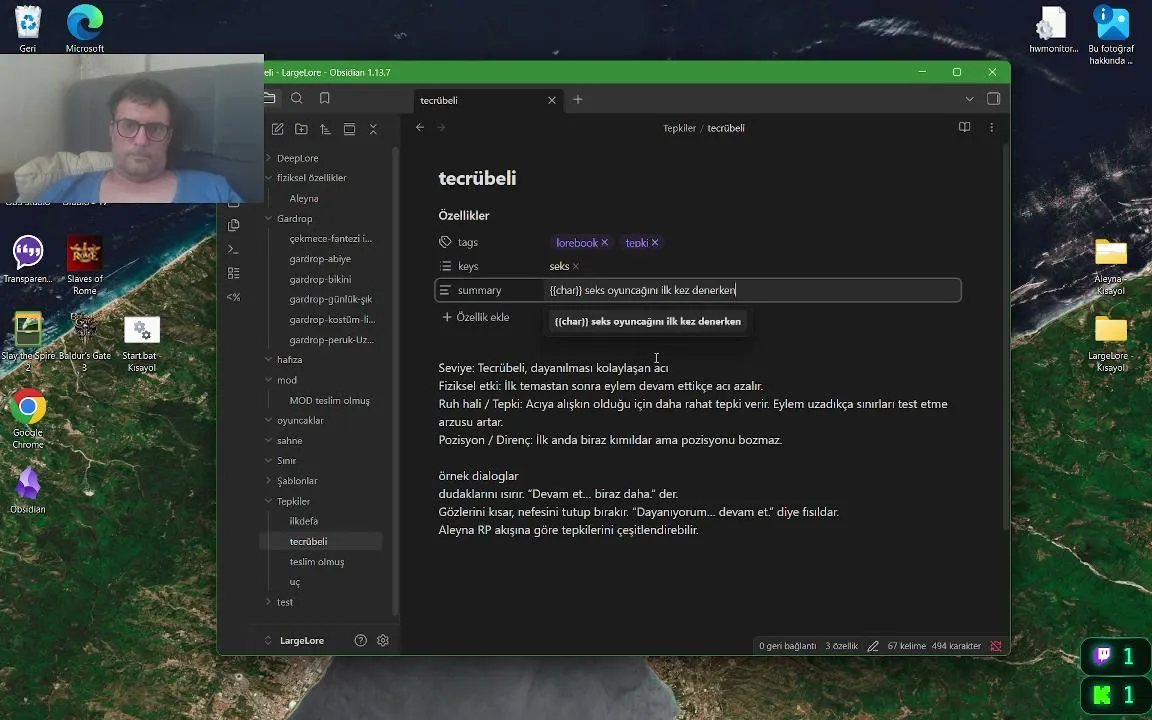This screenshot has width=1152, height=720.
Task: Click the percent code ribbon icon
Action: tap(234, 297)
